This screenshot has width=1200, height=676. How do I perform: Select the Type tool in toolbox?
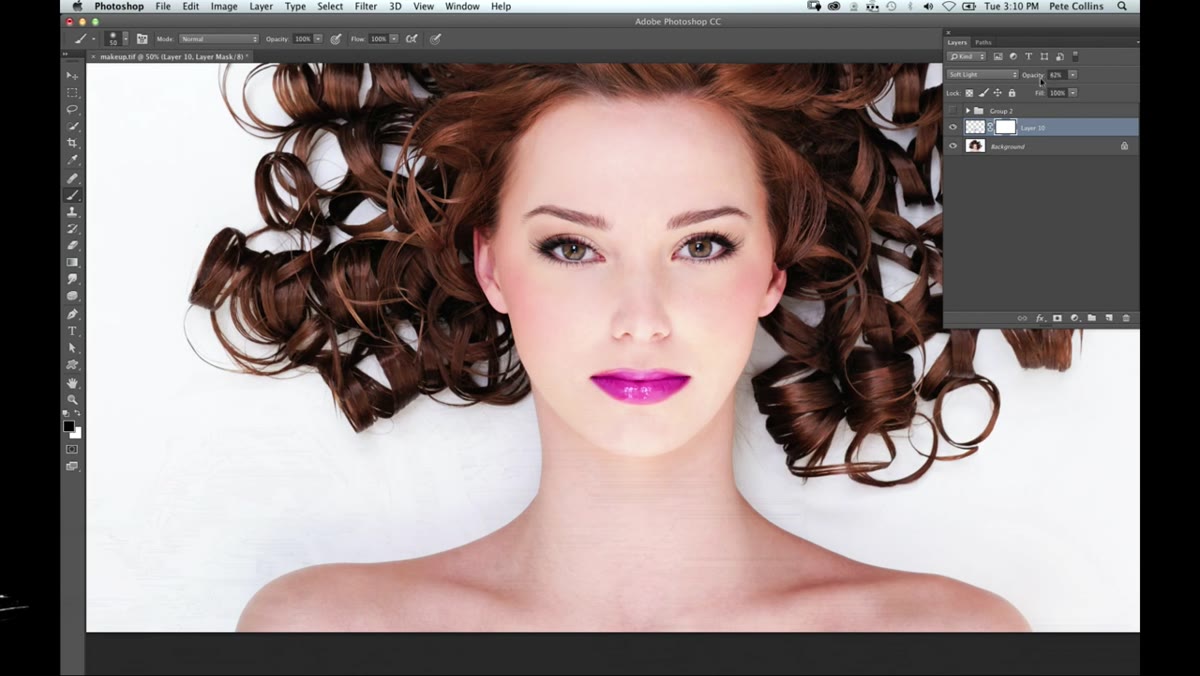(72, 331)
